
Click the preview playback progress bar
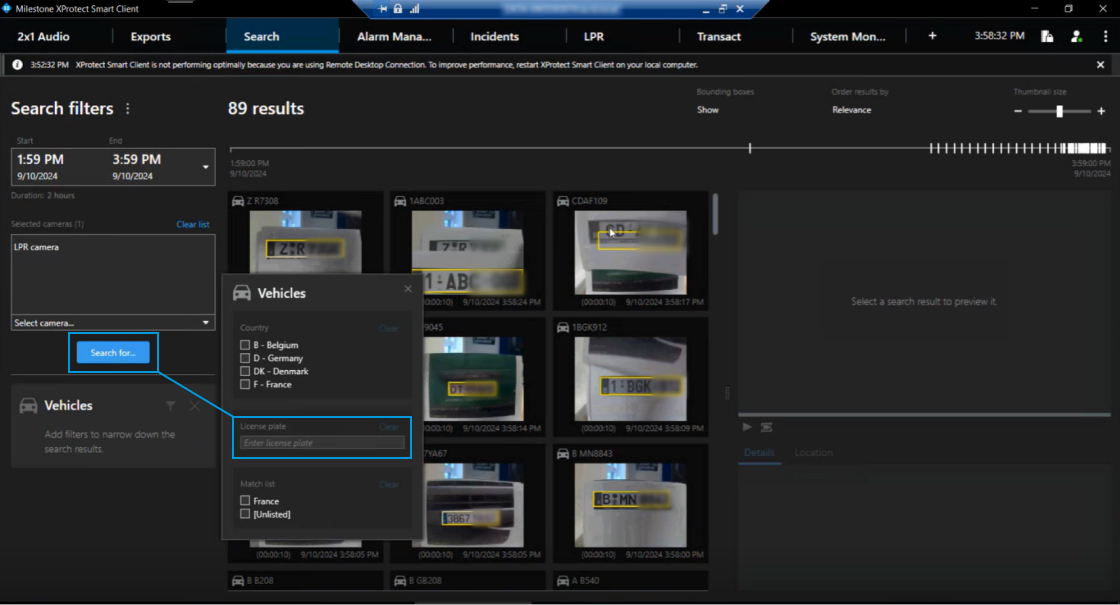[924, 414]
